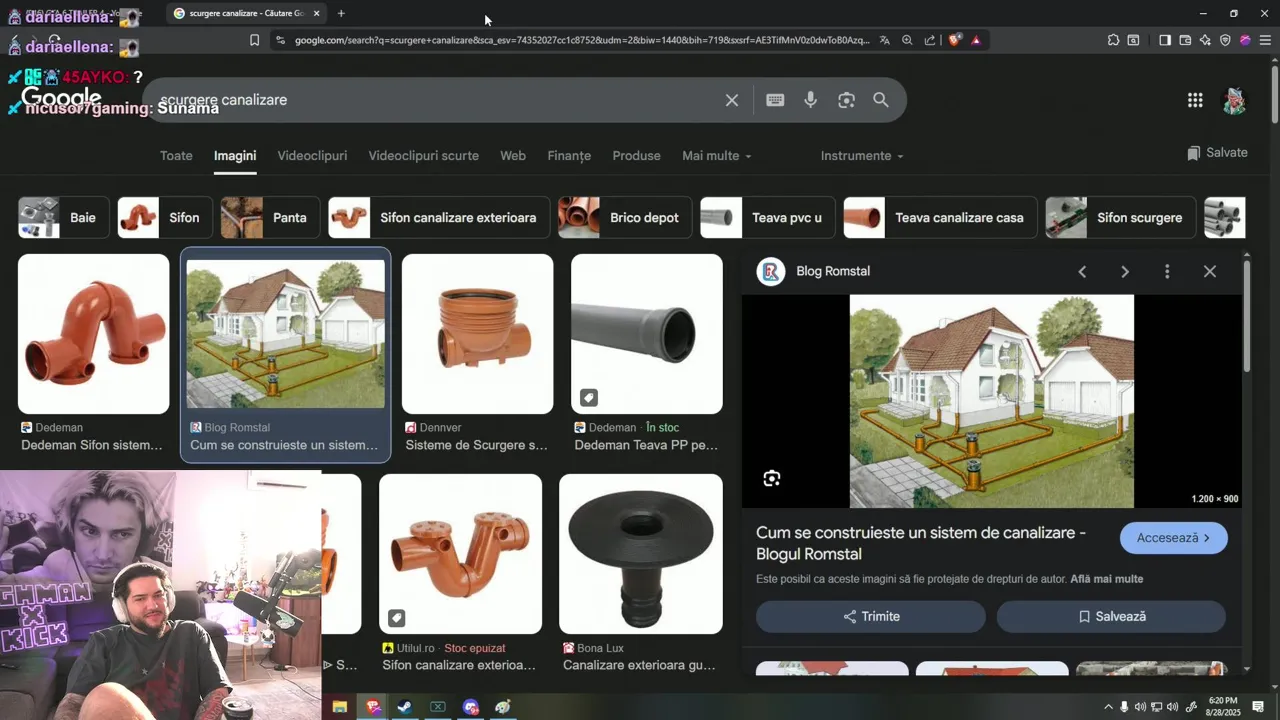Viewport: 1280px width, 720px height.
Task: Click the share icon in address bar
Action: click(x=930, y=40)
